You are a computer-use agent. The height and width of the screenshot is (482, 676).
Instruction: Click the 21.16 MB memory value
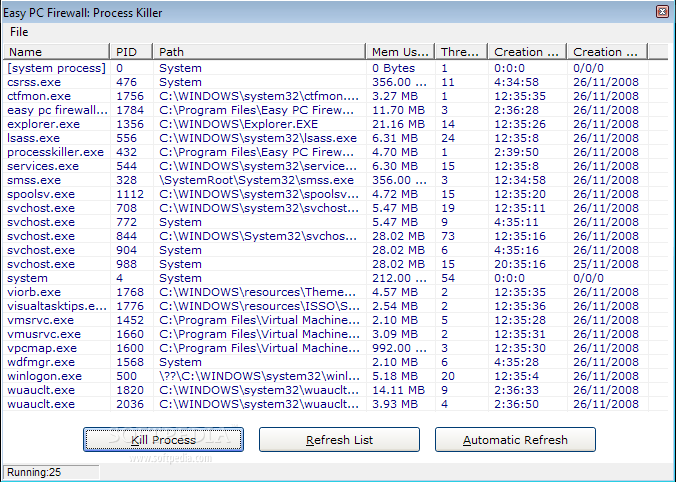(x=398, y=124)
